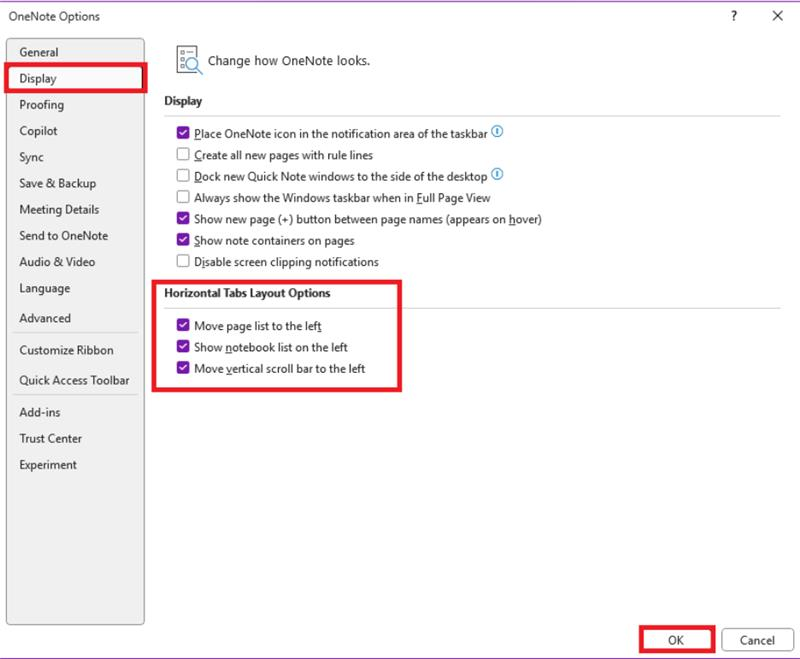Click the info icon beside Dock Quick Note option
This screenshot has height=659, width=800.
click(x=497, y=175)
